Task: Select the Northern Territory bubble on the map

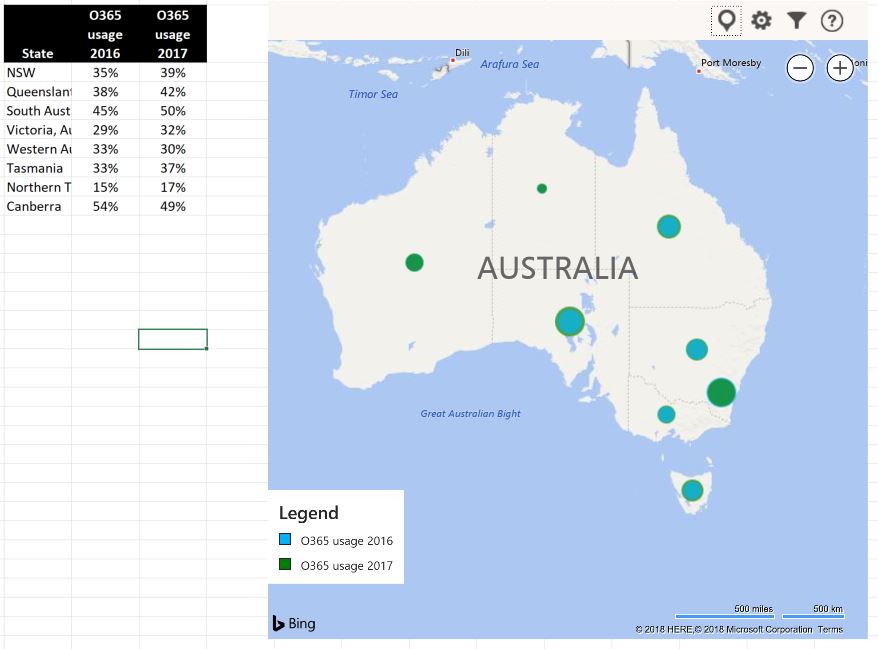Action: point(541,189)
